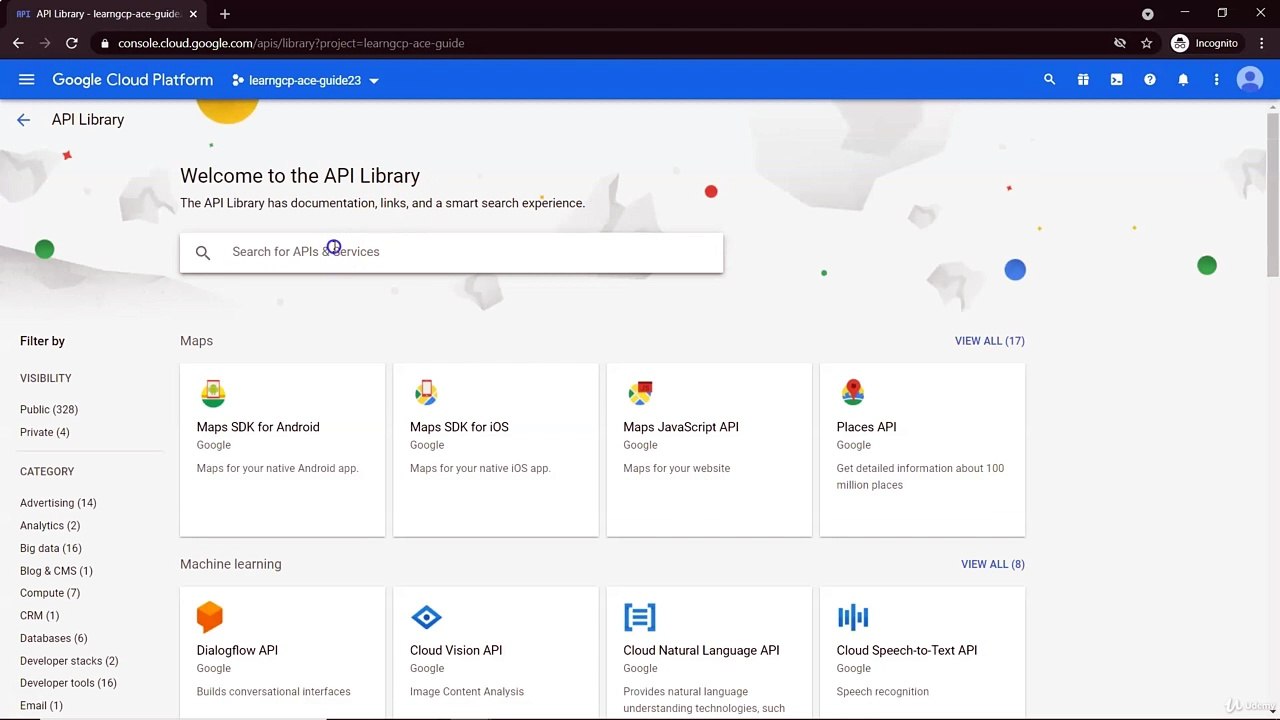1280x720 pixels.
Task: Filter by Analytics (2) category
Action: click(50, 525)
